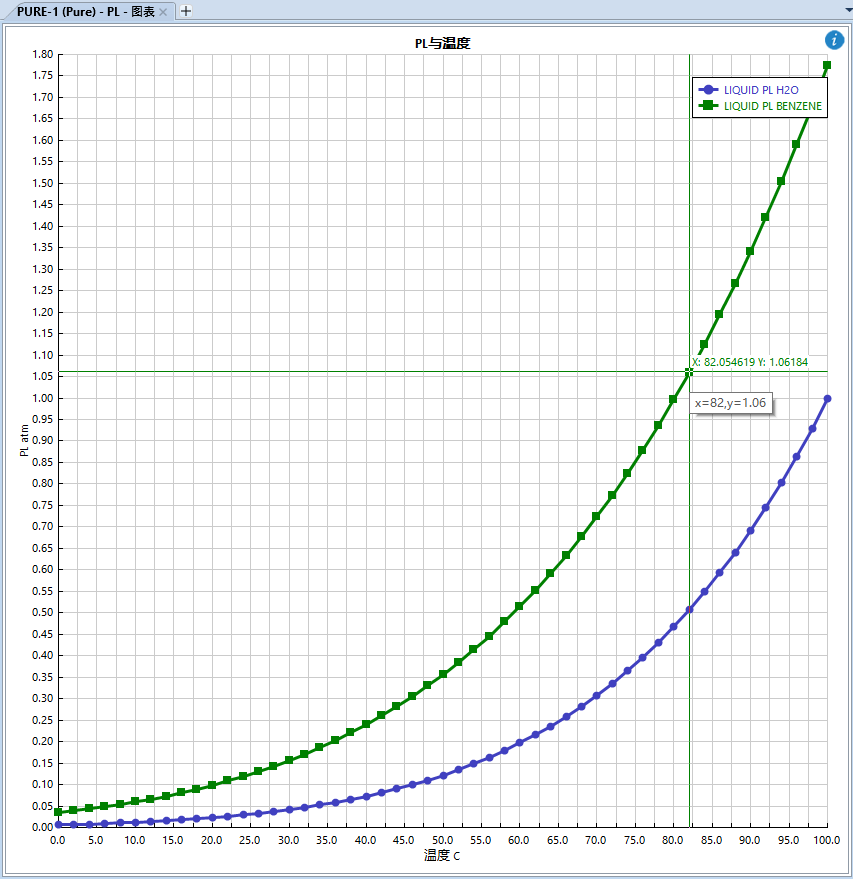Click the benzene data point at 100 C

click(x=827, y=66)
